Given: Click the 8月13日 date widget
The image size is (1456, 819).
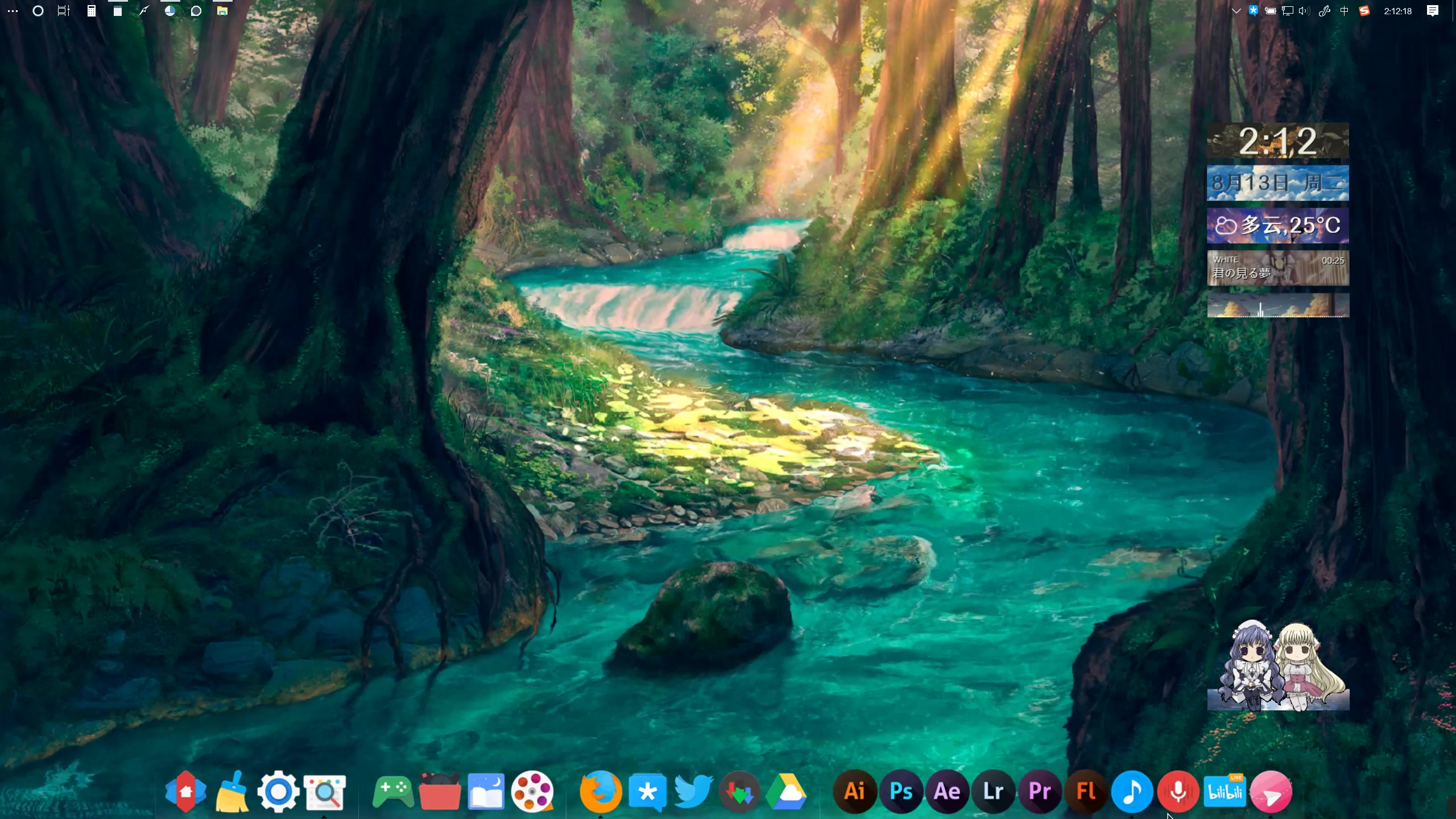Looking at the screenshot, I should pyautogui.click(x=1277, y=183).
